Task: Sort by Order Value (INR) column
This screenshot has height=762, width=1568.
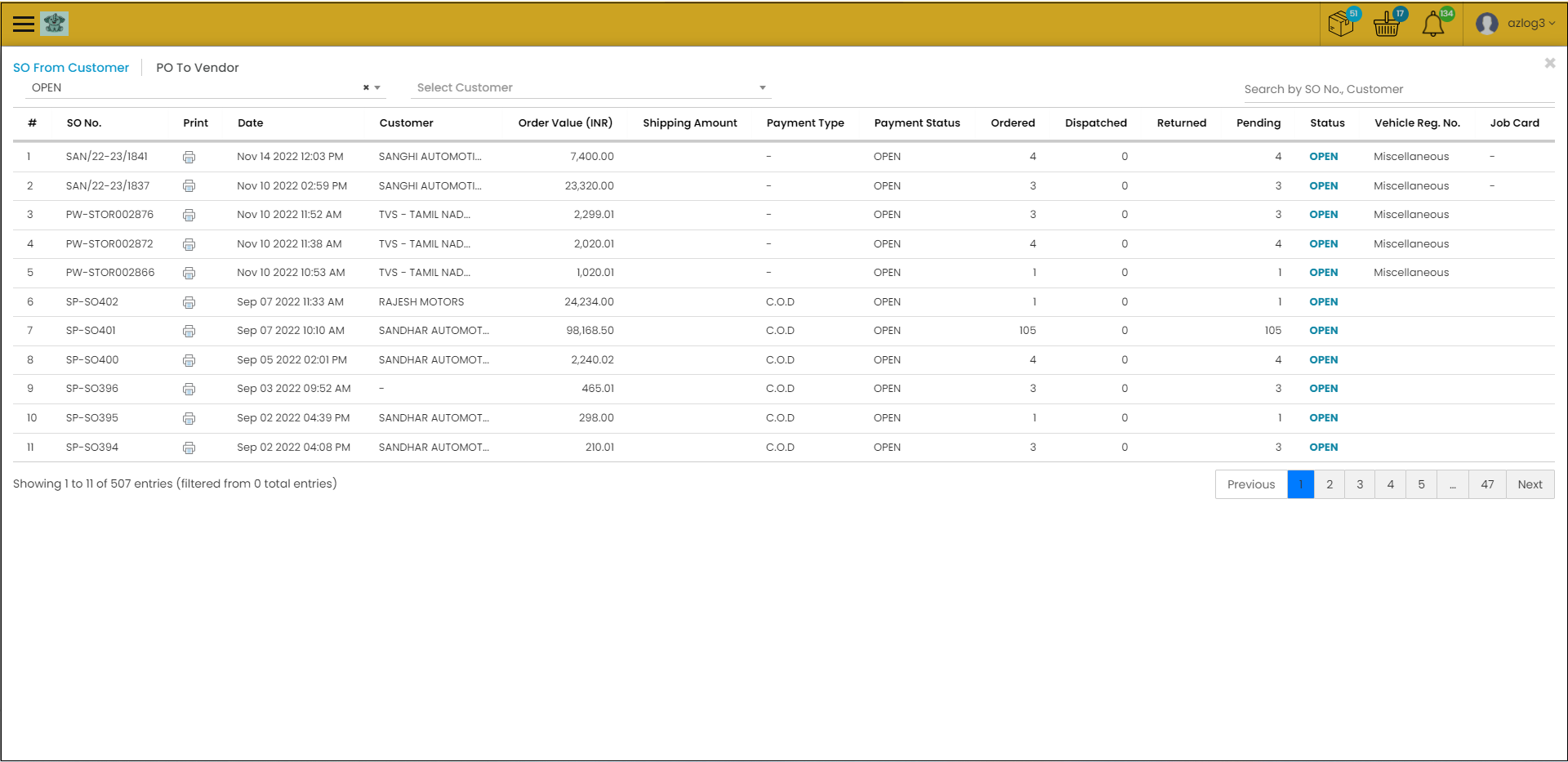Action: pyautogui.click(x=565, y=123)
